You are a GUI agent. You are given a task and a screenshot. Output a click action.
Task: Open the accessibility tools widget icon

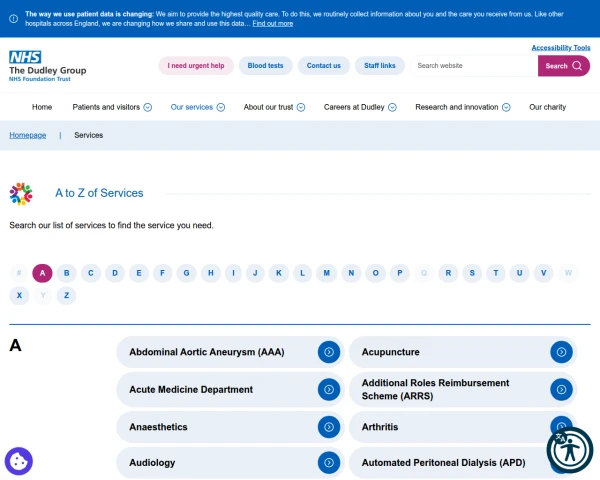click(569, 449)
